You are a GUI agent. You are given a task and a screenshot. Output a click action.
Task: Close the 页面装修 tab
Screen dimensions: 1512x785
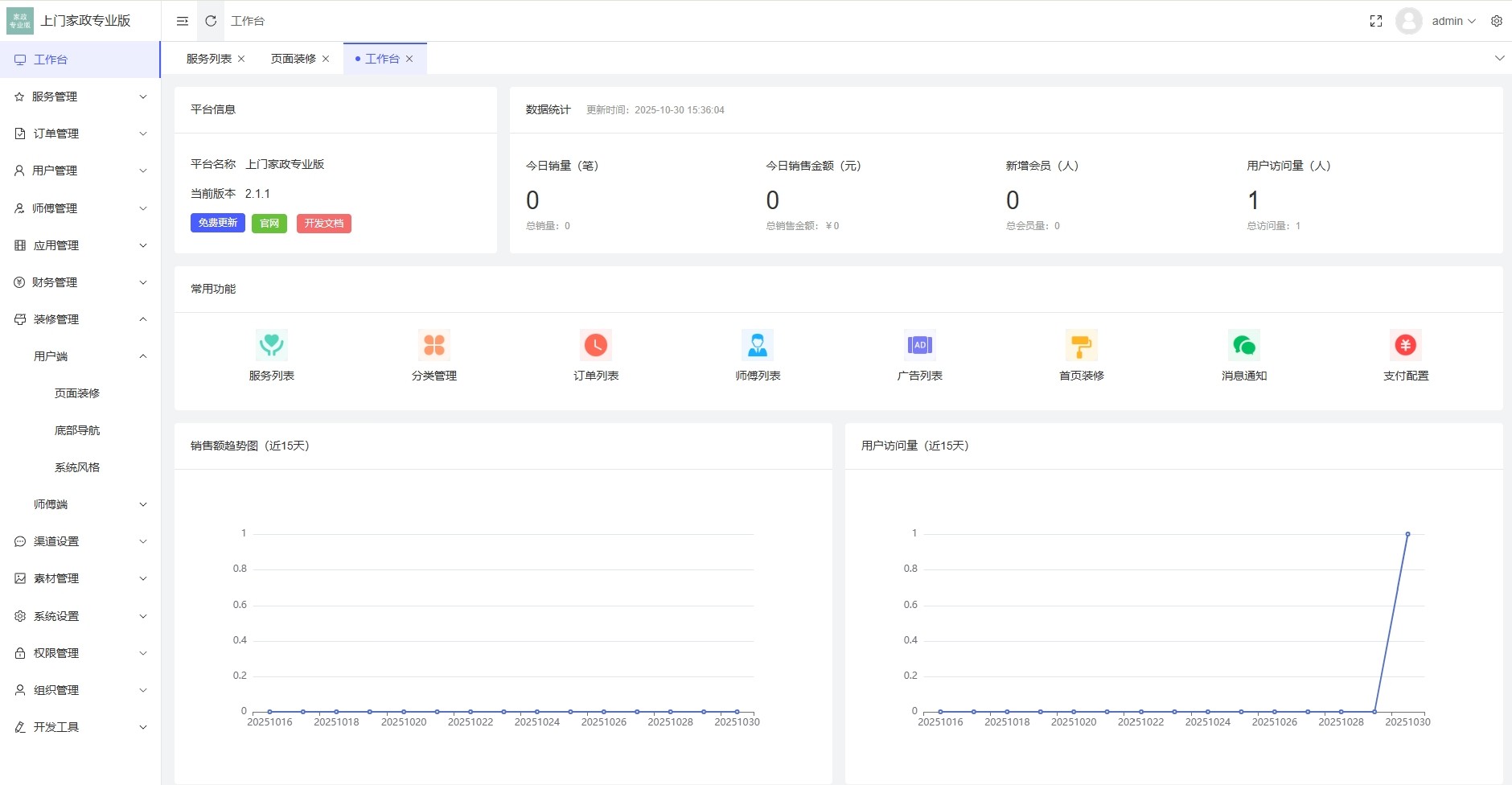click(326, 59)
